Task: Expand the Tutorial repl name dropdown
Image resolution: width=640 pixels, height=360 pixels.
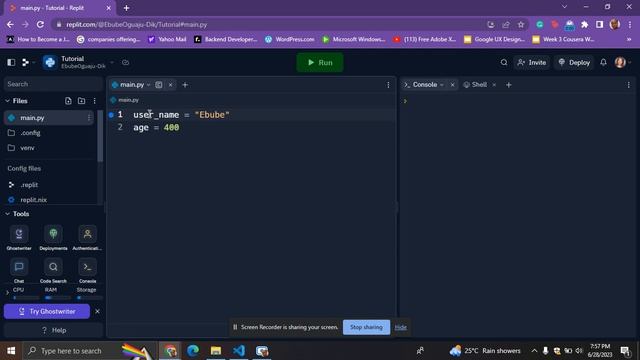Action: [x=112, y=62]
